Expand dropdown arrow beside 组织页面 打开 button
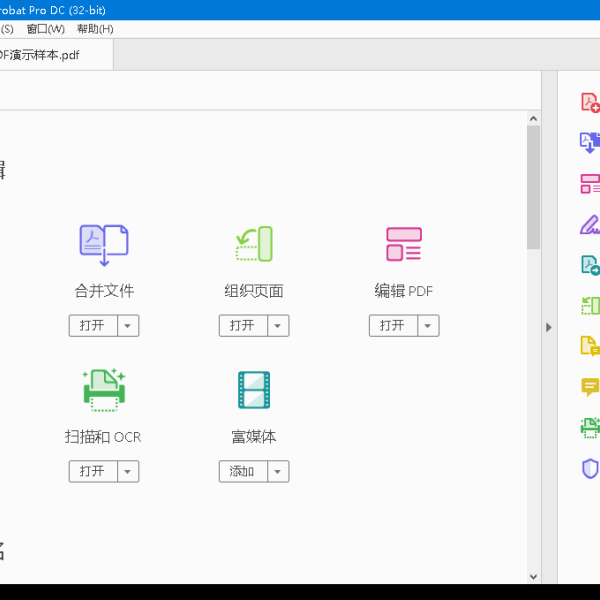This screenshot has height=600, width=600. click(279, 326)
